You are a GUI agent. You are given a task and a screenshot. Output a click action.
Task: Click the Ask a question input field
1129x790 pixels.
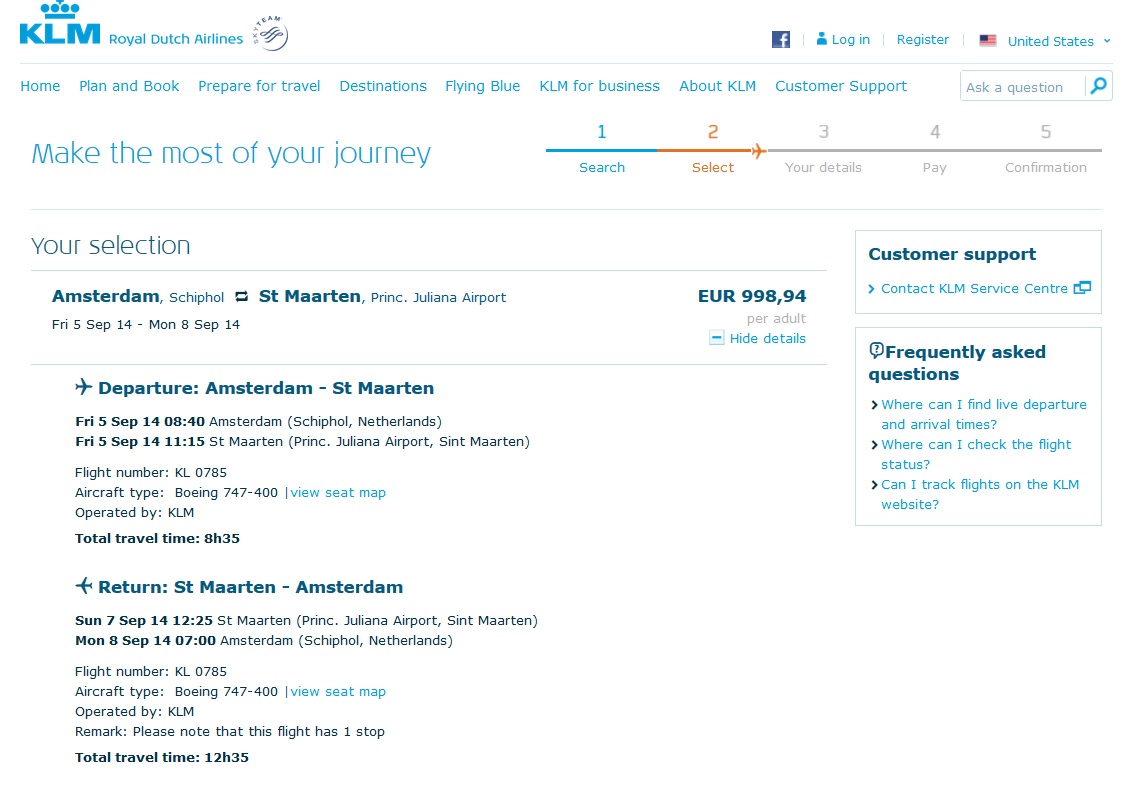click(1022, 87)
